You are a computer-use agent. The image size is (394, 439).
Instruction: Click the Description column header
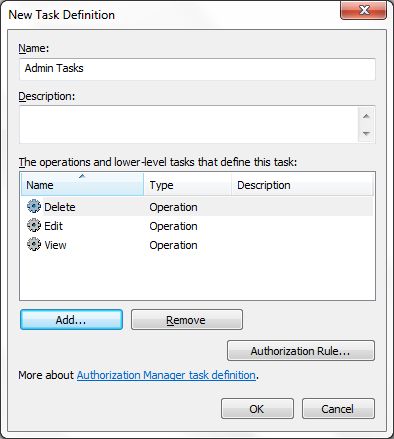pyautogui.click(x=302, y=184)
